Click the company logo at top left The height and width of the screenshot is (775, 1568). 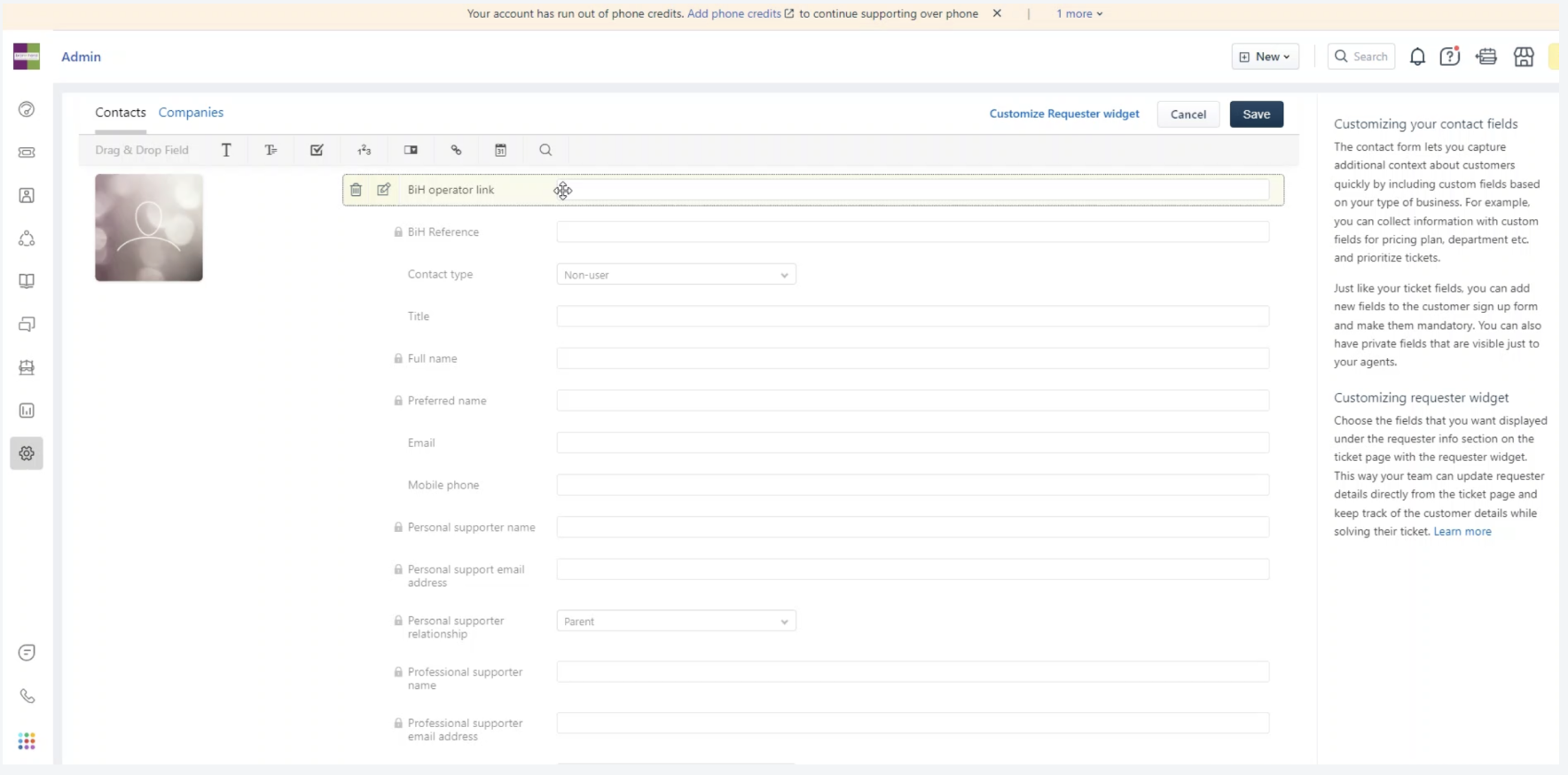pos(27,56)
